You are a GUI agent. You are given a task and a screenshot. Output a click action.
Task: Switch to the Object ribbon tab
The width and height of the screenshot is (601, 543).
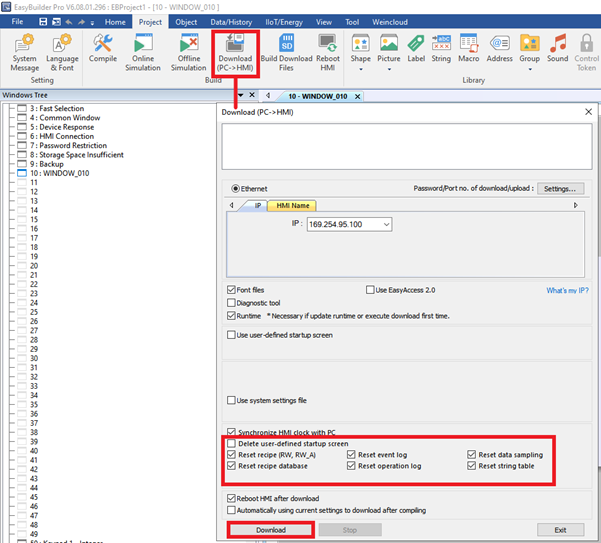(186, 22)
